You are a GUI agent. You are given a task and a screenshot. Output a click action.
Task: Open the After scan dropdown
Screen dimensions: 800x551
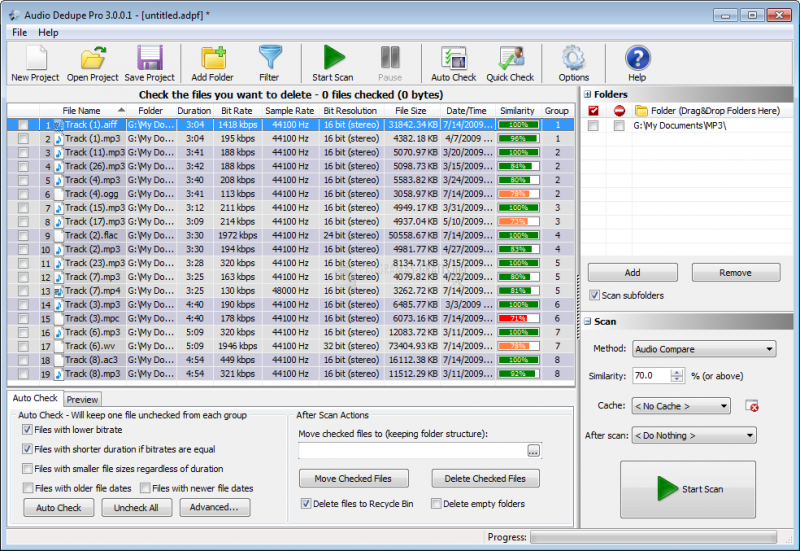694,435
